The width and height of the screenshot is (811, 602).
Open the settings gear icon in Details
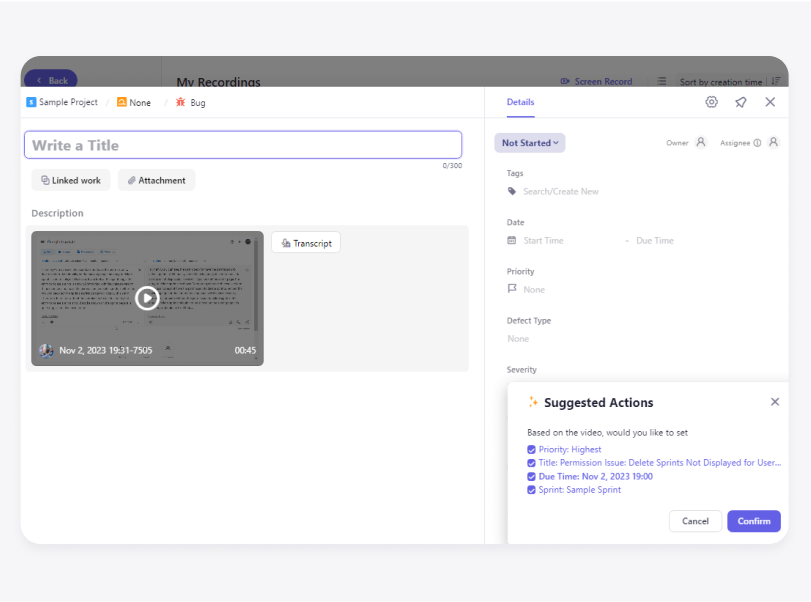pyautogui.click(x=711, y=102)
